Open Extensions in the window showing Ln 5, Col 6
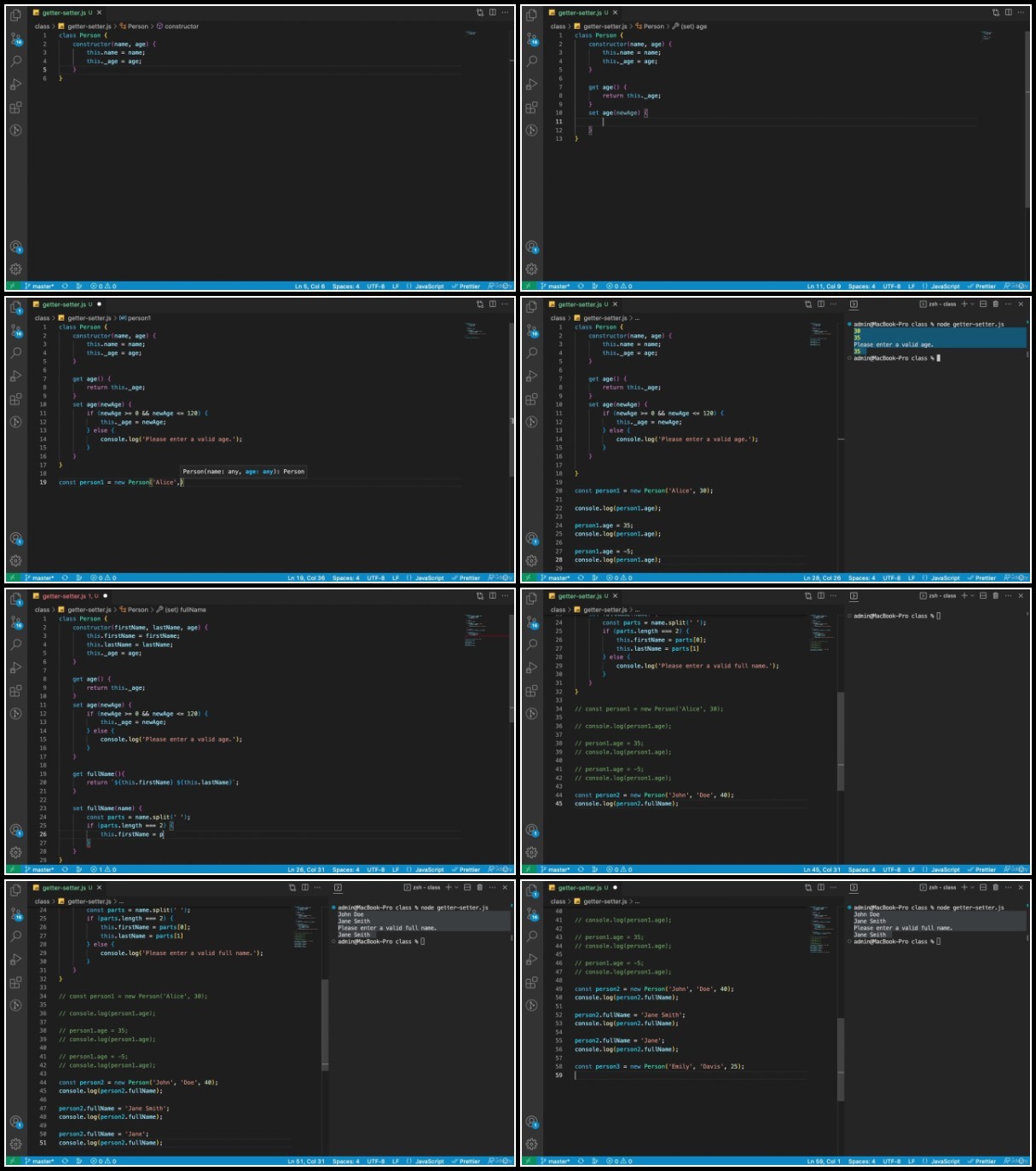 coord(16,107)
